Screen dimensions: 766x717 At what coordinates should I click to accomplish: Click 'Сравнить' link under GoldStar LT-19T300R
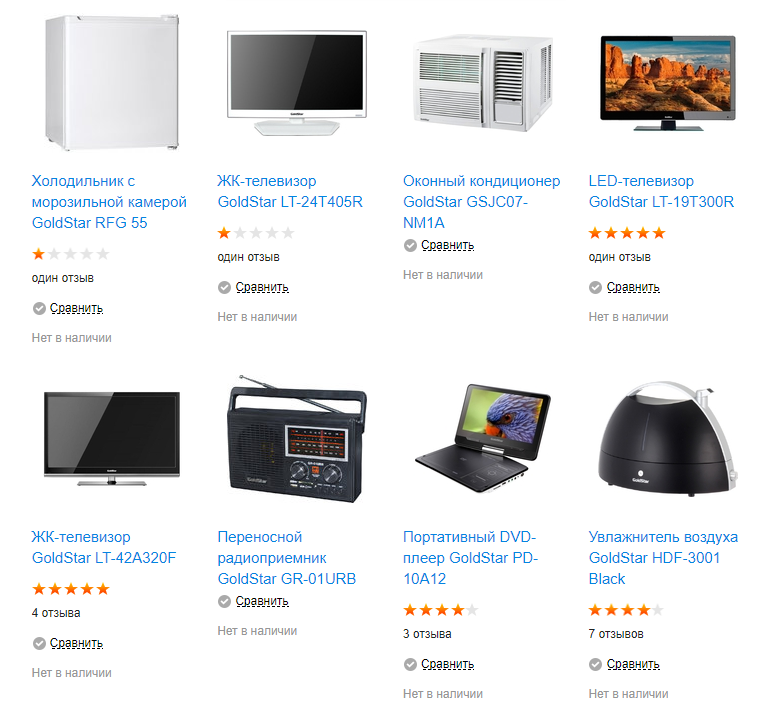(633, 287)
